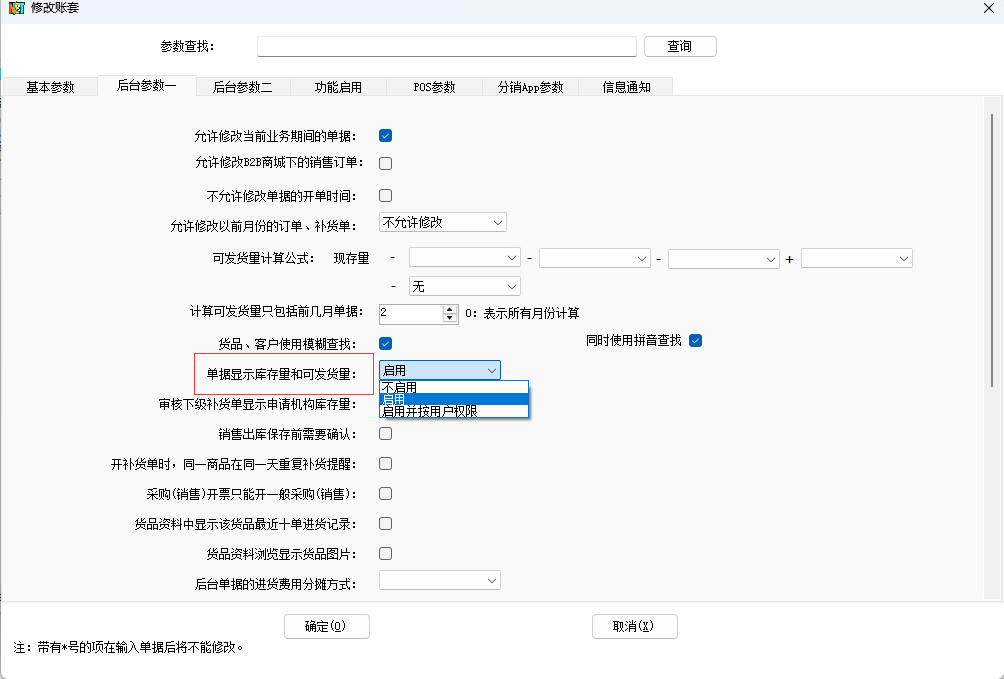The image size is (1004, 679).
Task: Open second 可发货量计算公式 dropdown
Action: [594, 258]
